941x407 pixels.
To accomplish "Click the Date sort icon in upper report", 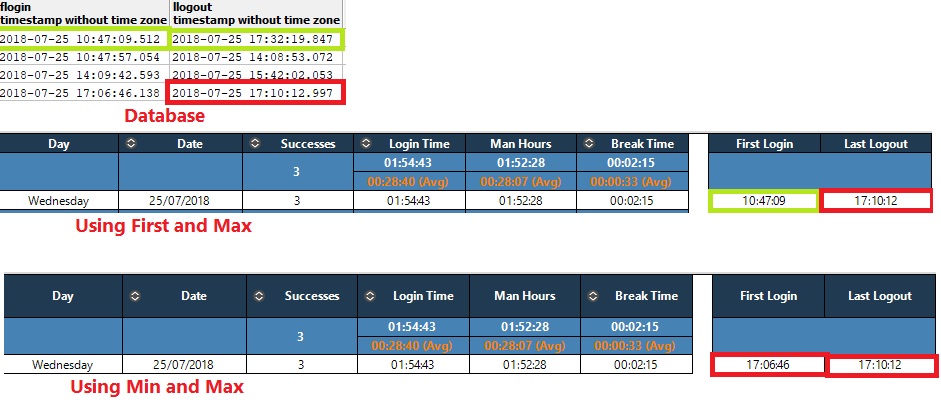I will click(x=131, y=144).
